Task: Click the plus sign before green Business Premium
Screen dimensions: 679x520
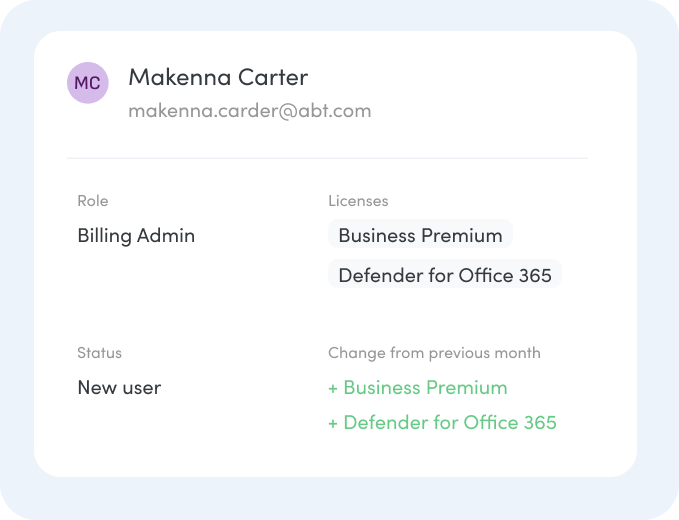Action: pyautogui.click(x=333, y=388)
